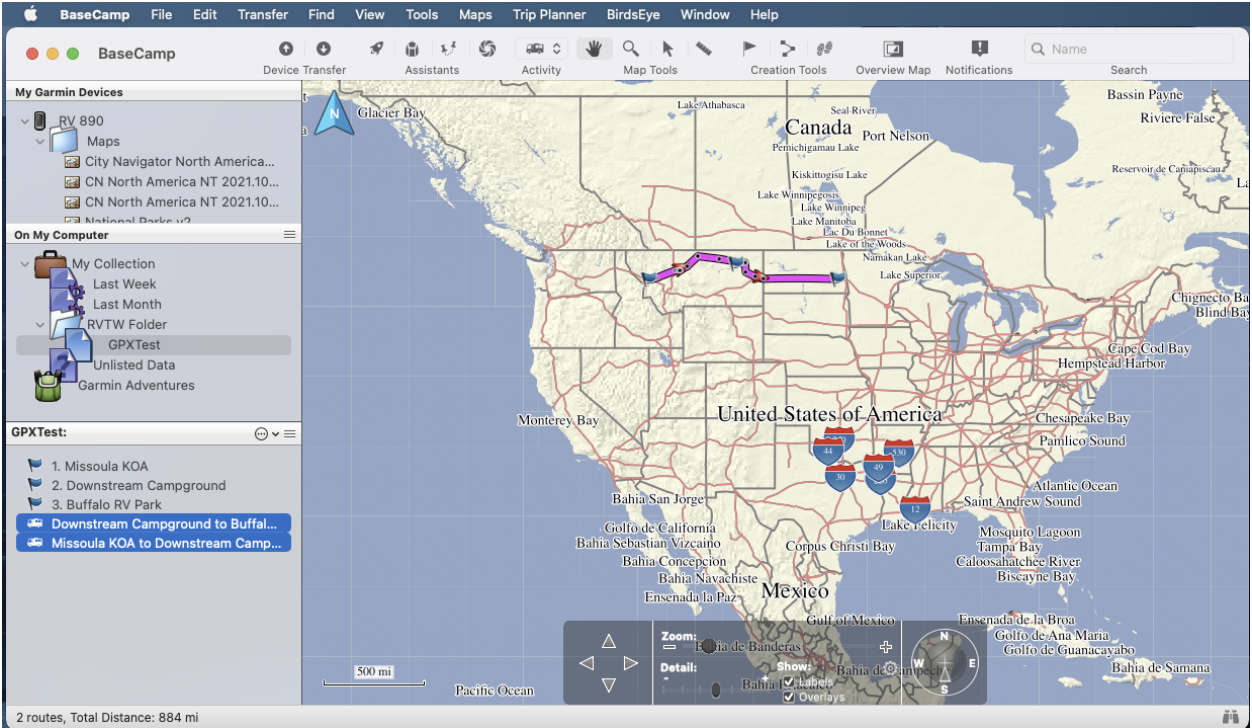
Task: Pan the map right with the right arrow
Action: [630, 663]
